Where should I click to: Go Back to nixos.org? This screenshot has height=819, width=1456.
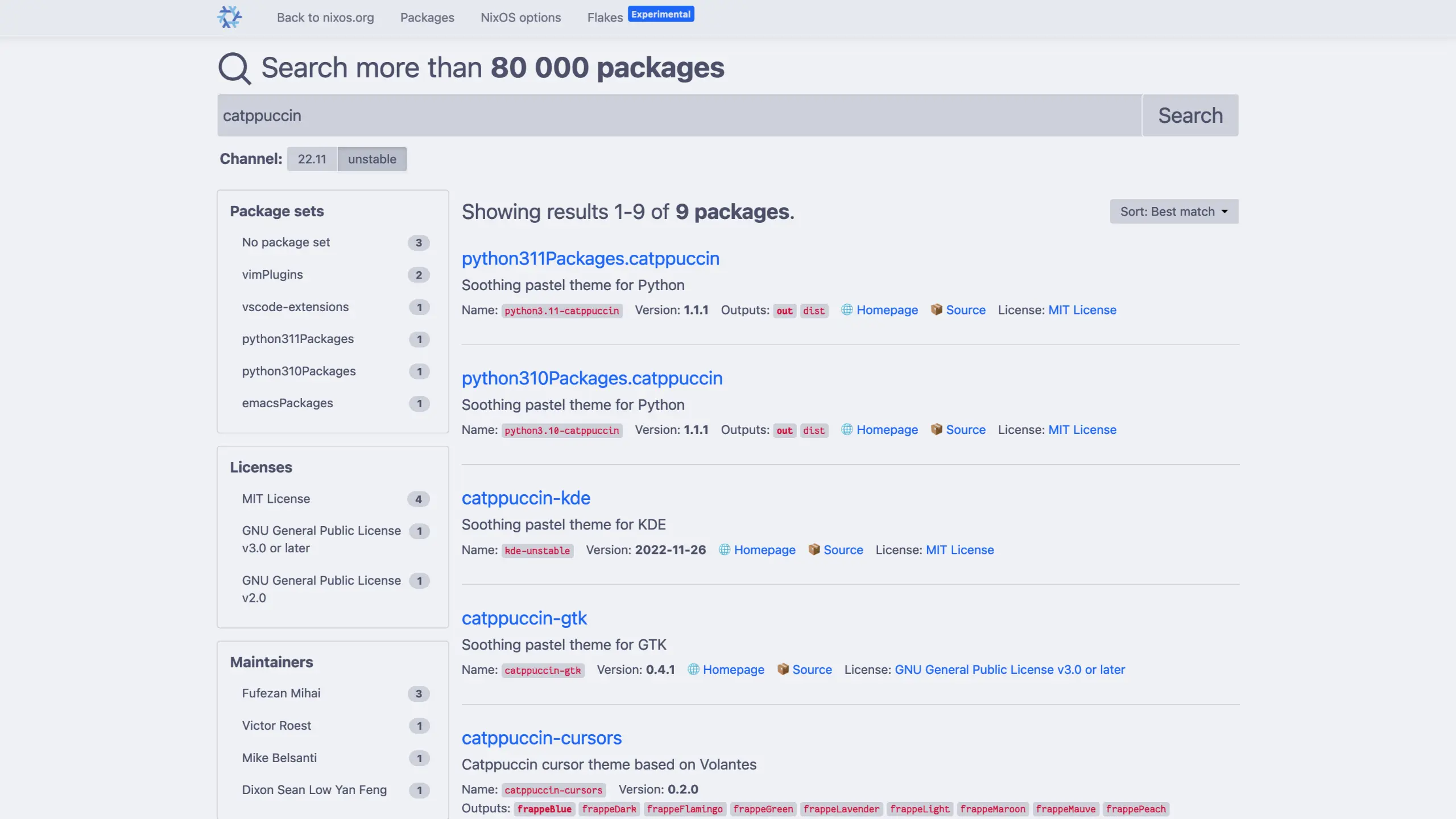pyautogui.click(x=325, y=18)
